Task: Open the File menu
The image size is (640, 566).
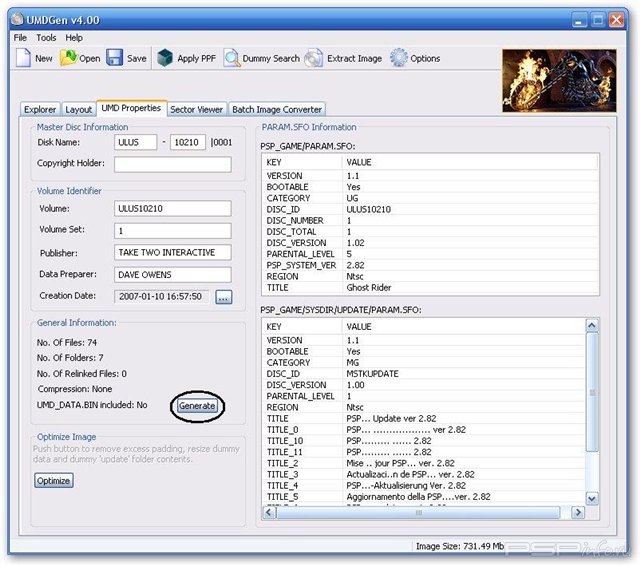Action: [20, 37]
